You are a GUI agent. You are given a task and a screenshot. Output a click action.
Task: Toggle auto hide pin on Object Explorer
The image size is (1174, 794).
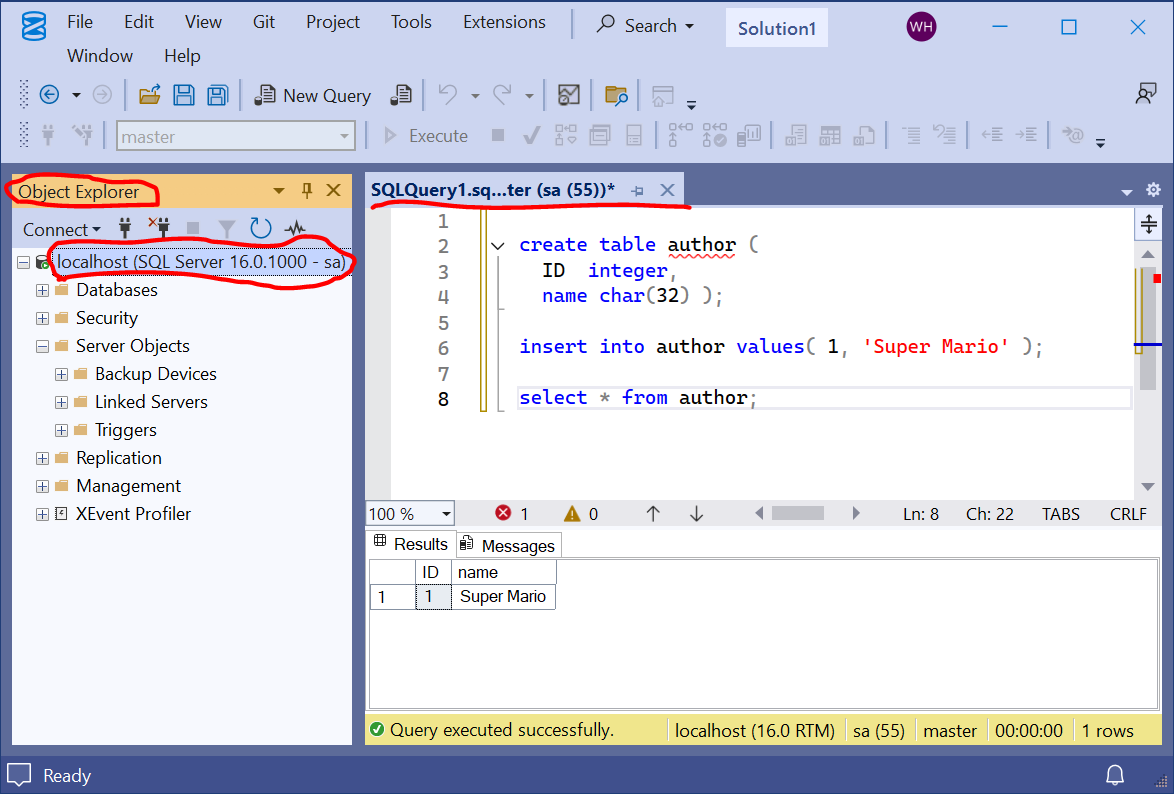click(x=307, y=190)
